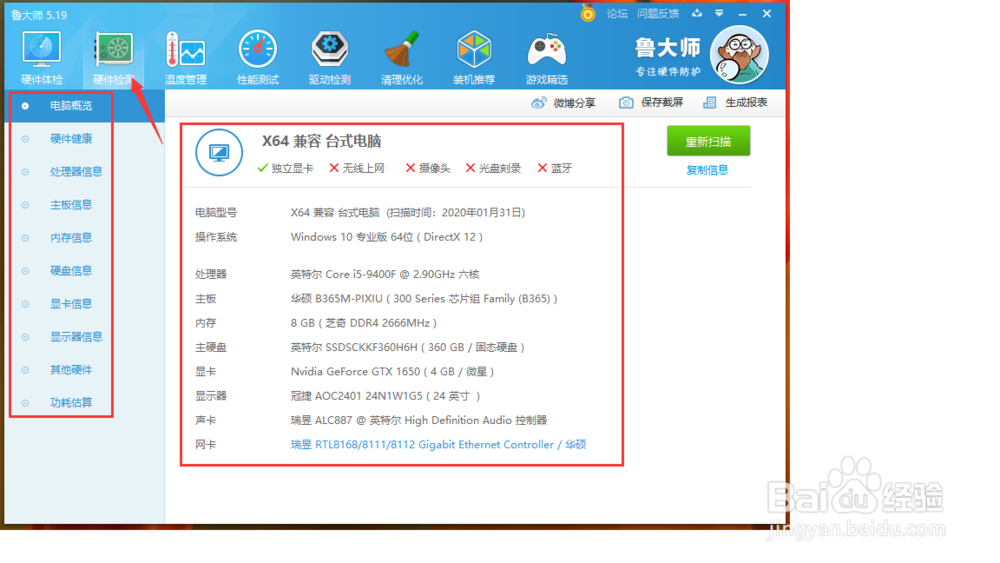This screenshot has height=563, width=1000.
Task: Minimize the 鲁大师 window
Action: [x=742, y=13]
